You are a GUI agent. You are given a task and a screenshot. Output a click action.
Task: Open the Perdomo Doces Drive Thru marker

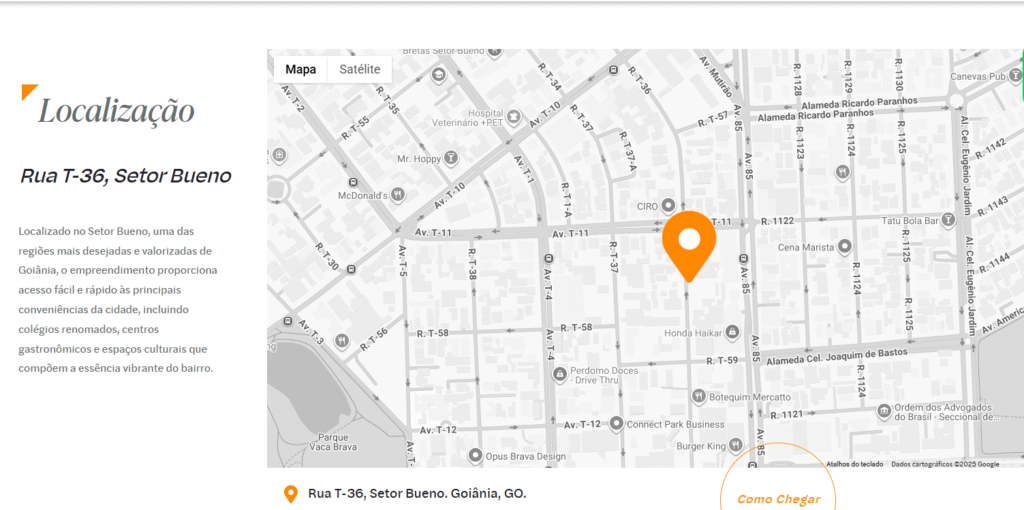(559, 374)
